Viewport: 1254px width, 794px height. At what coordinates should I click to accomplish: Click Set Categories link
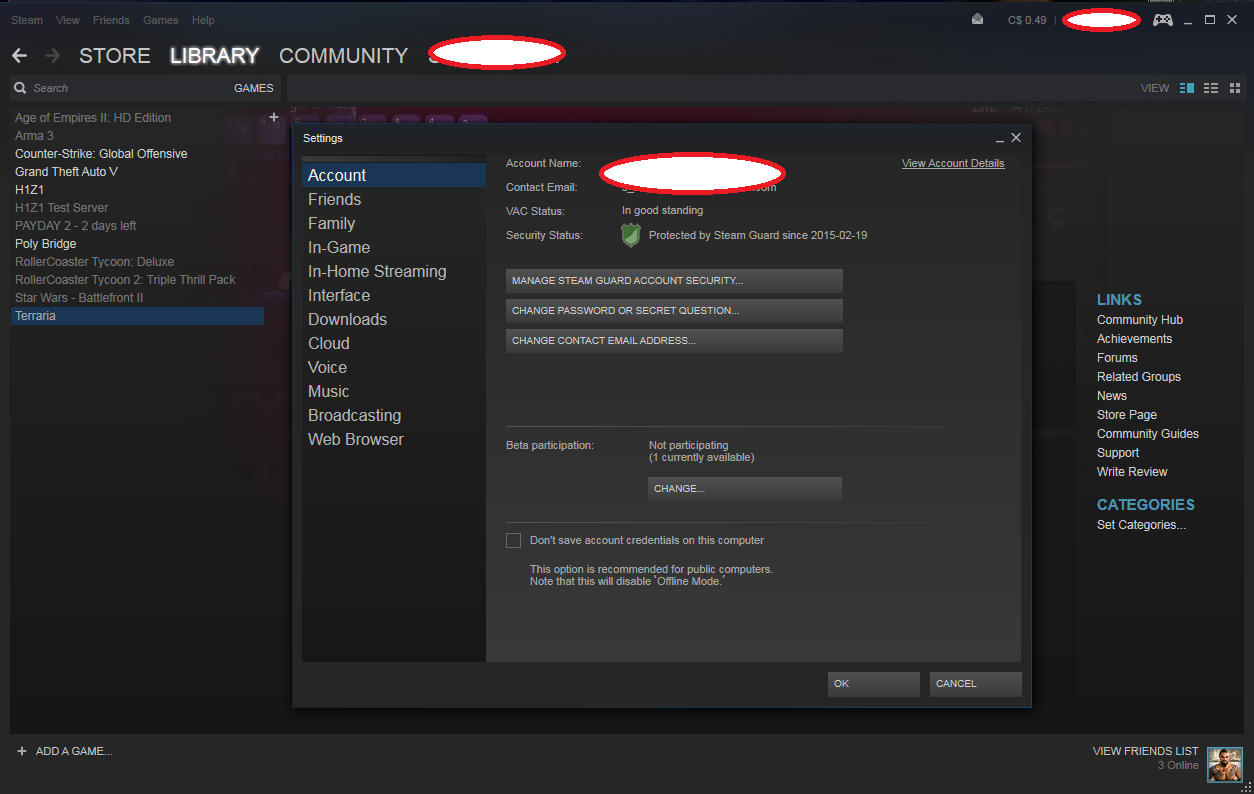[x=1141, y=525]
